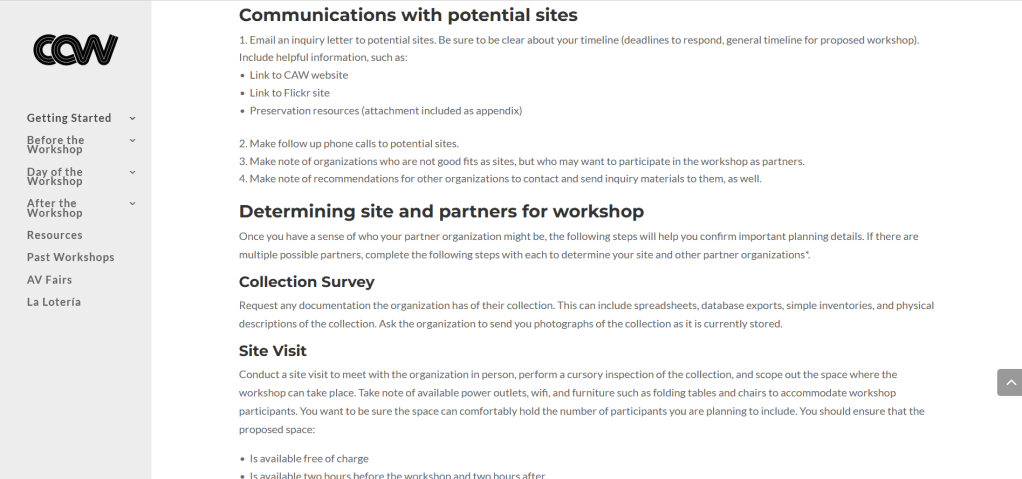Expand the Getting Started submenu chevron
Viewport: 1022px width, 479px height.
click(132, 118)
